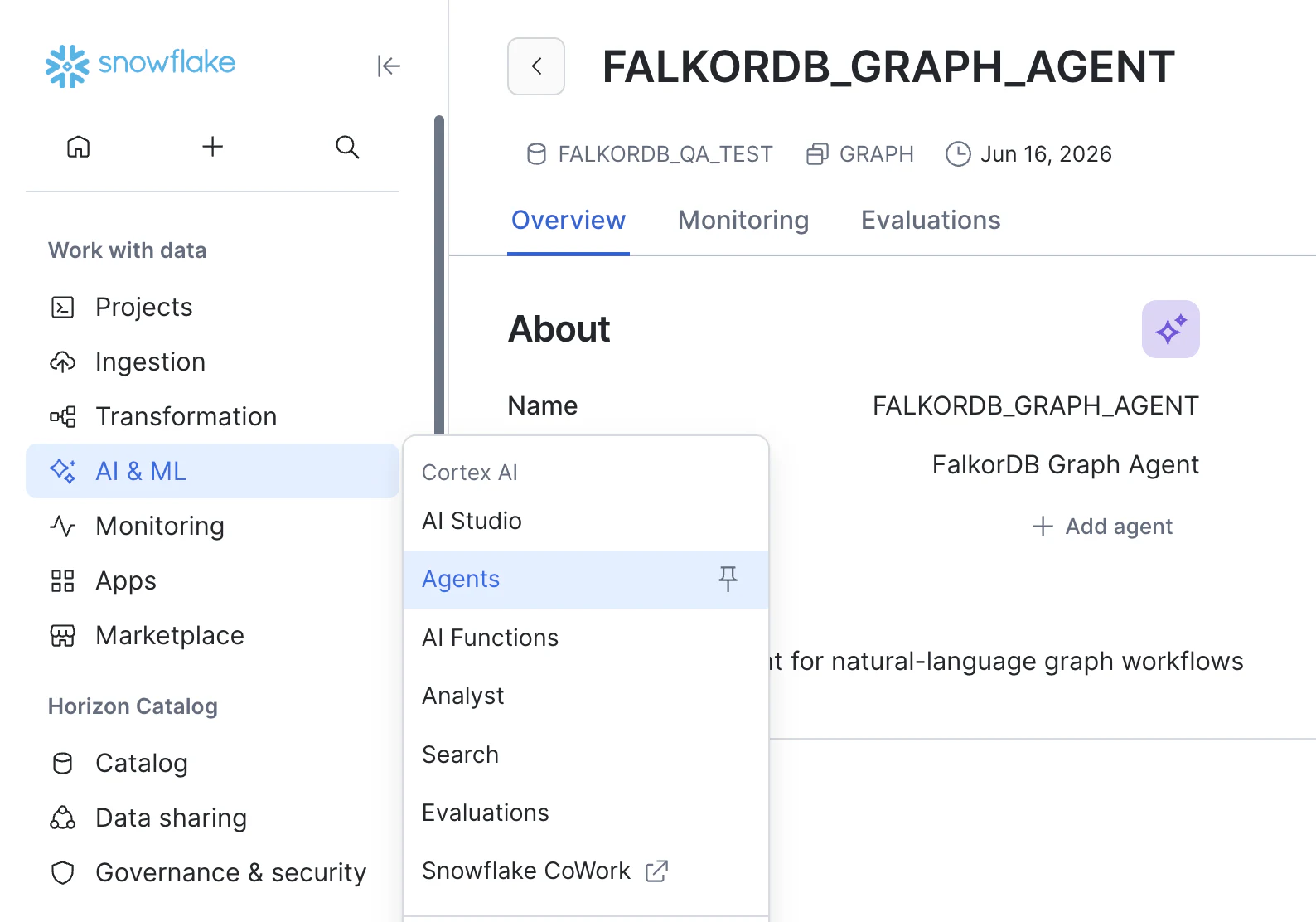
Task: Click the Apps grid icon
Action: coord(63,581)
